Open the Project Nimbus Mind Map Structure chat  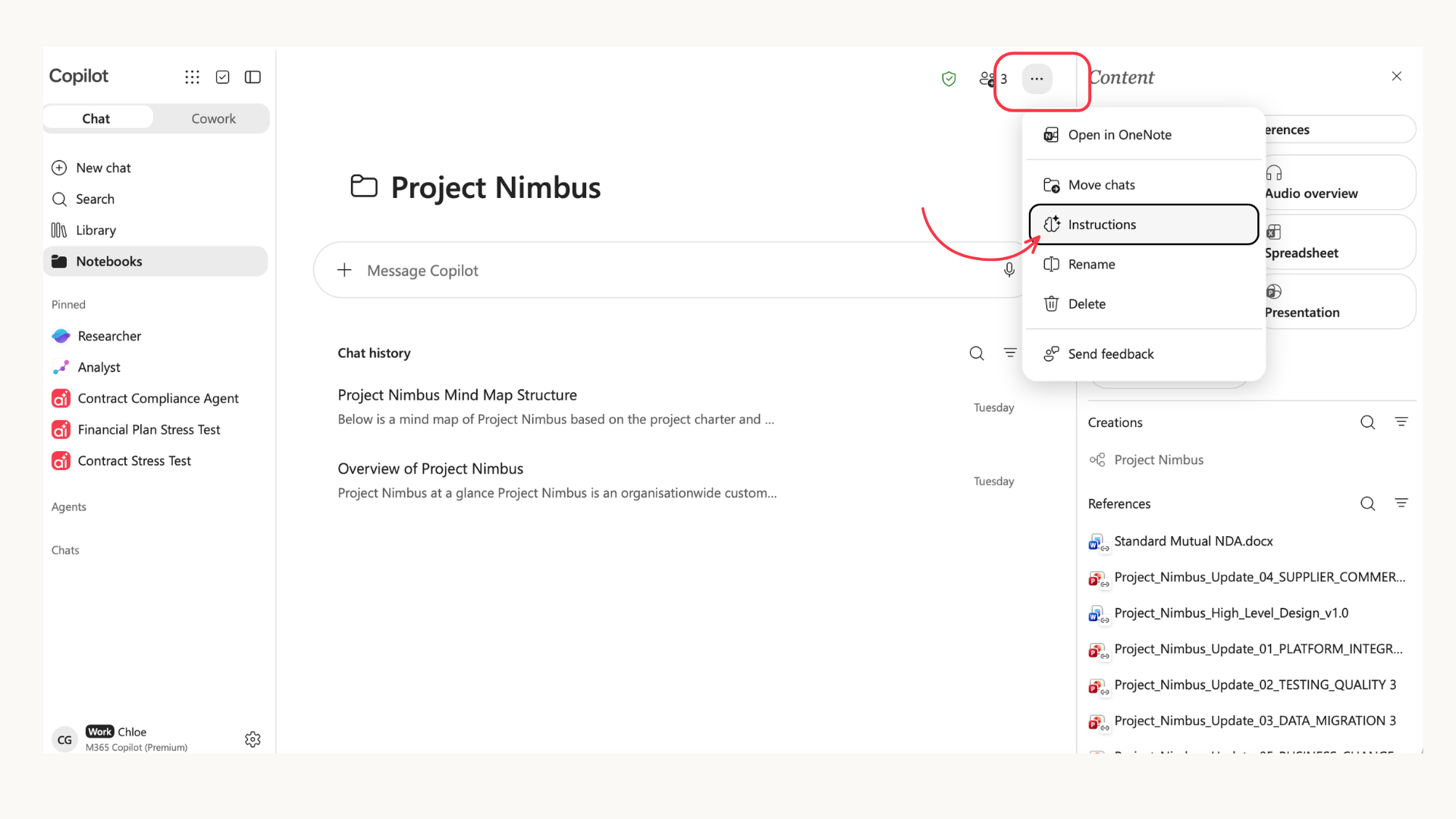pyautogui.click(x=676, y=406)
